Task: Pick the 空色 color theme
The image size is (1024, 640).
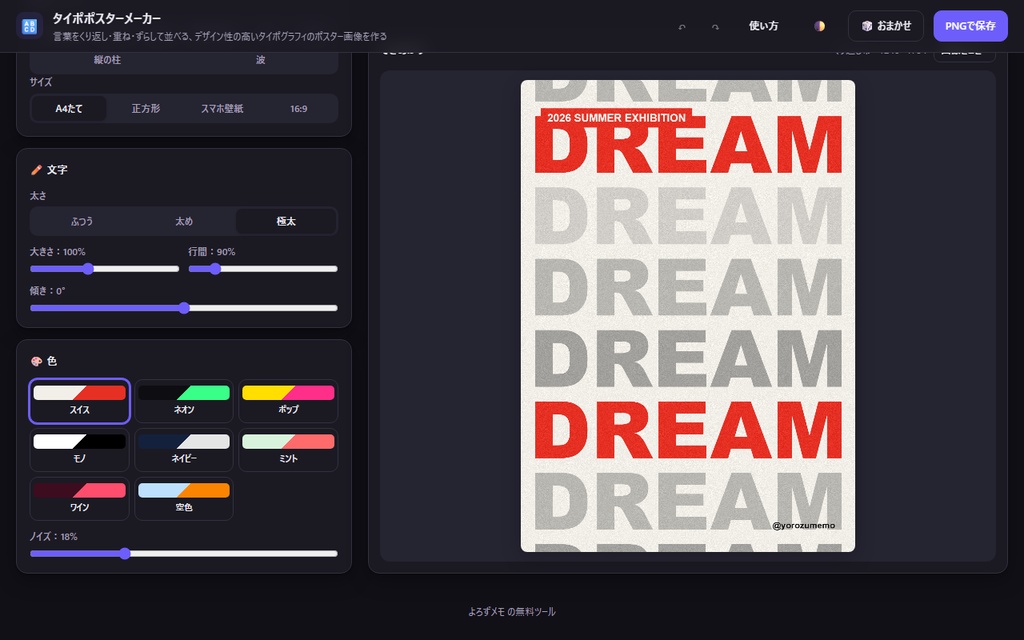Action: click(184, 499)
